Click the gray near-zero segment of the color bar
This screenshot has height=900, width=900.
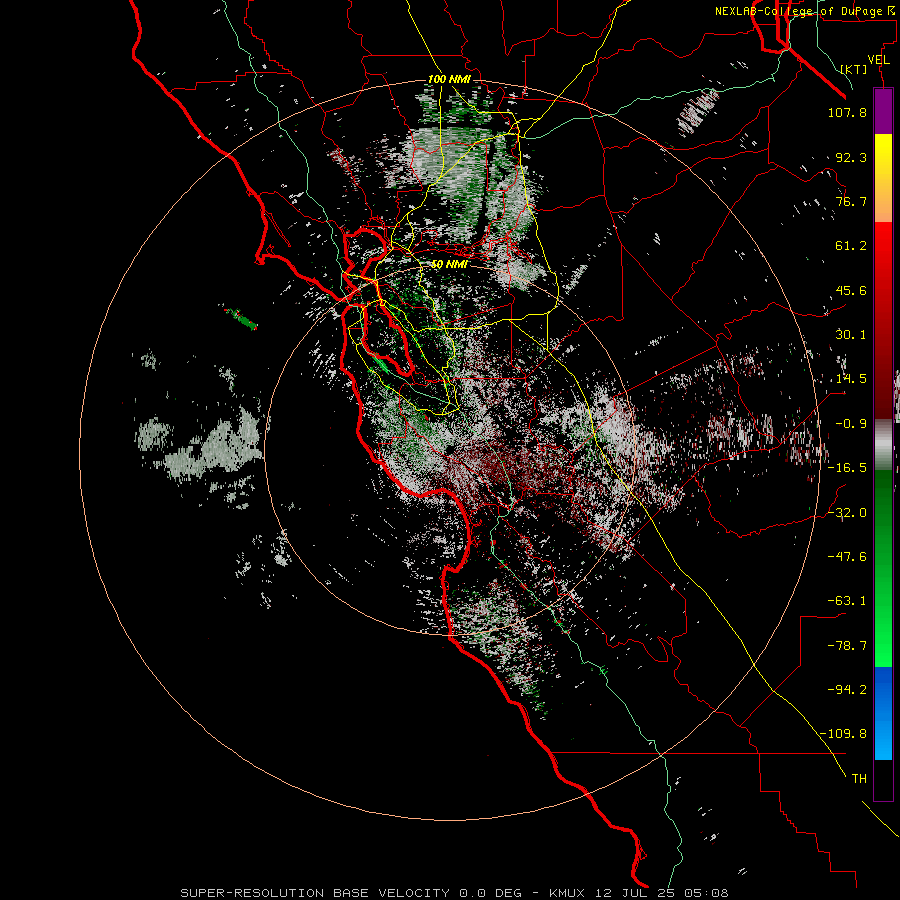883,445
